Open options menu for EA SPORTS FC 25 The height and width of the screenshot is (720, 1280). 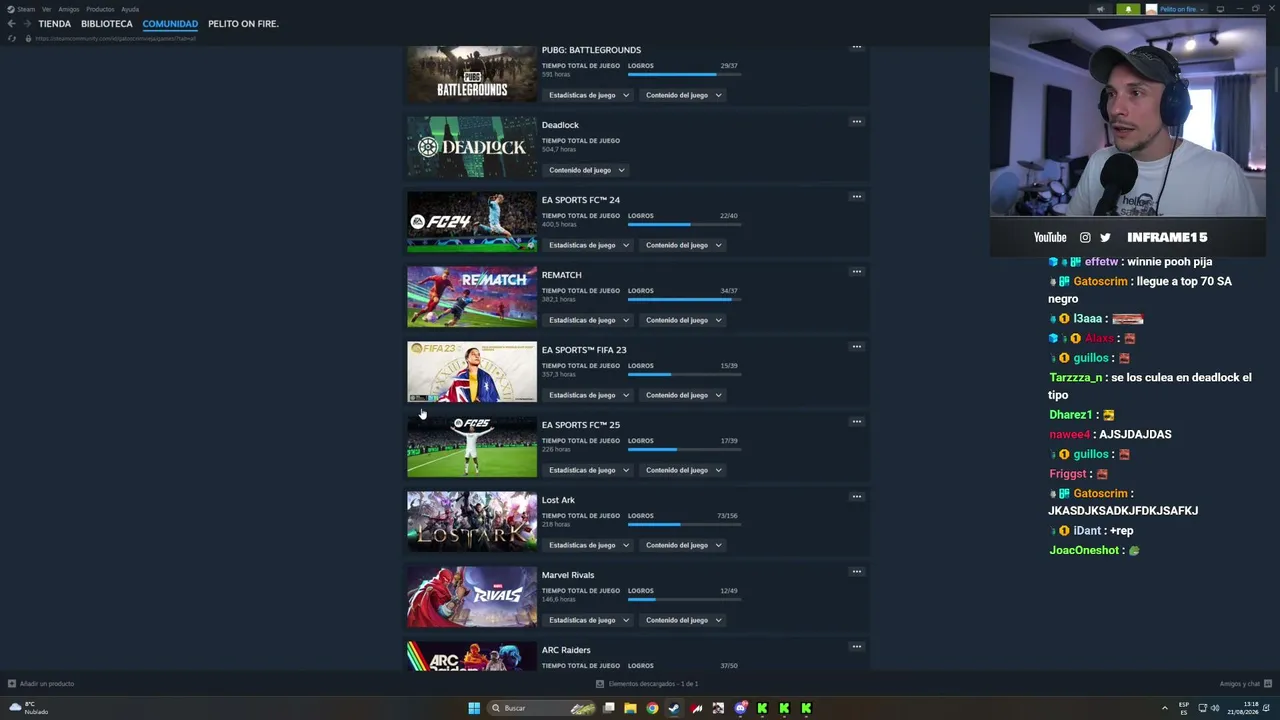(x=856, y=422)
